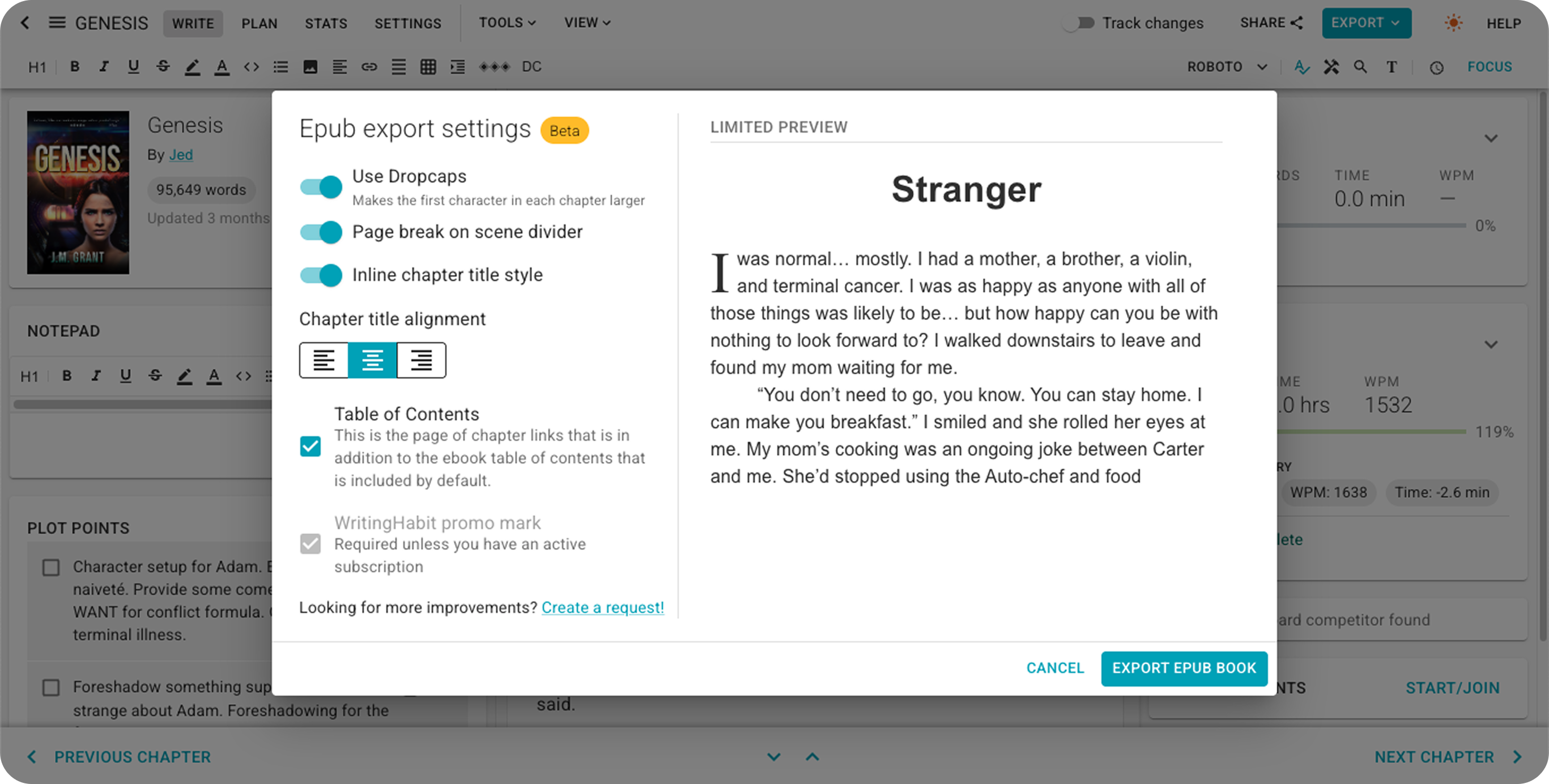Expand the Export dropdown button
Screen dimensions: 1549x784
tap(1365, 23)
